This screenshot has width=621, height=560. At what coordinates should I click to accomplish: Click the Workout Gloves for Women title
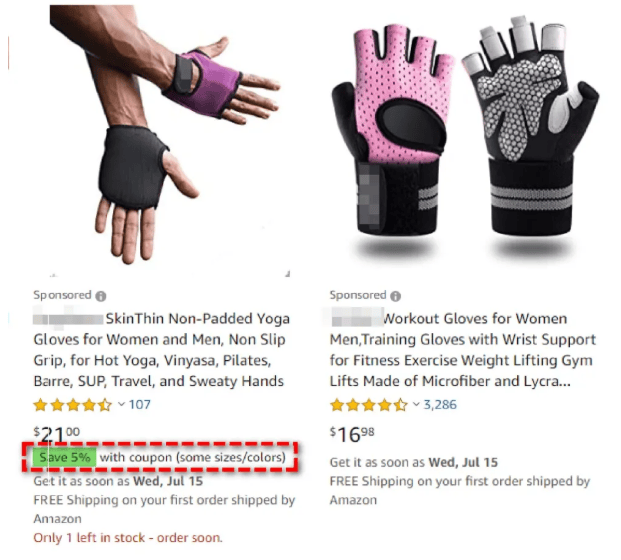pyautogui.click(x=463, y=350)
